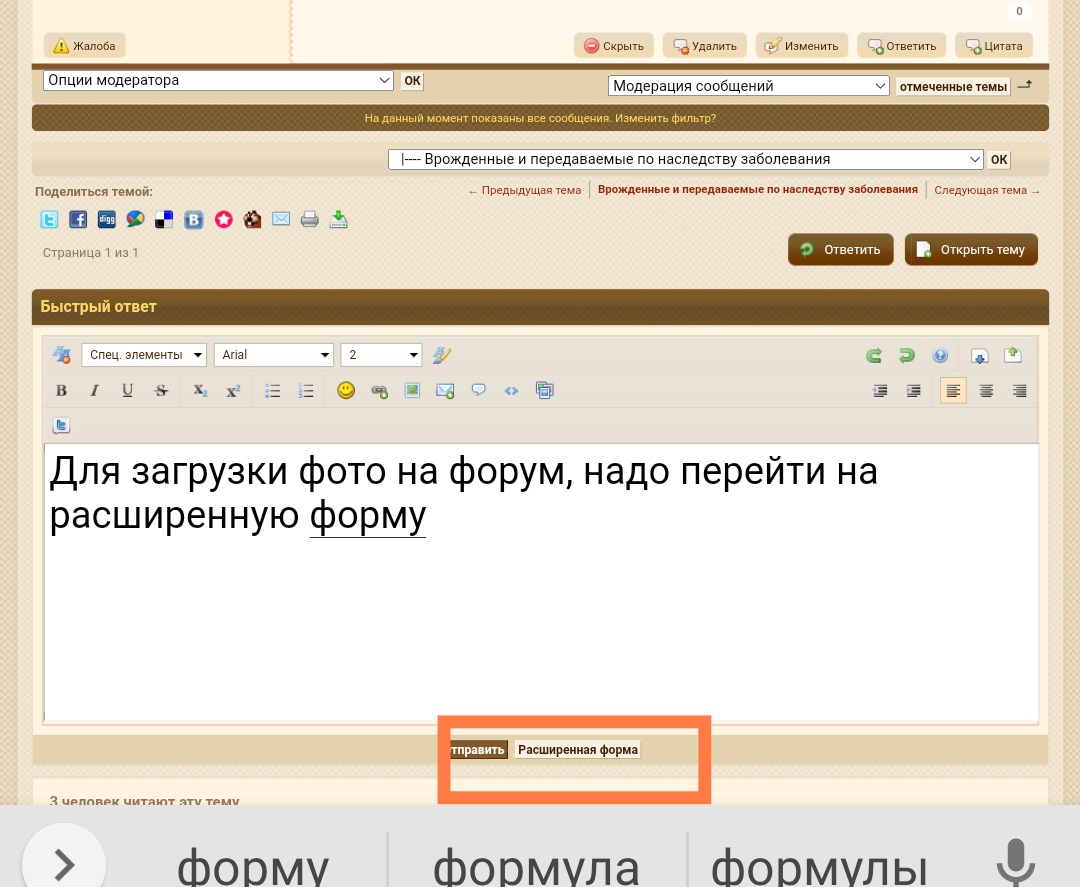Enable center text alignment
This screenshot has height=887, width=1080.
point(986,391)
